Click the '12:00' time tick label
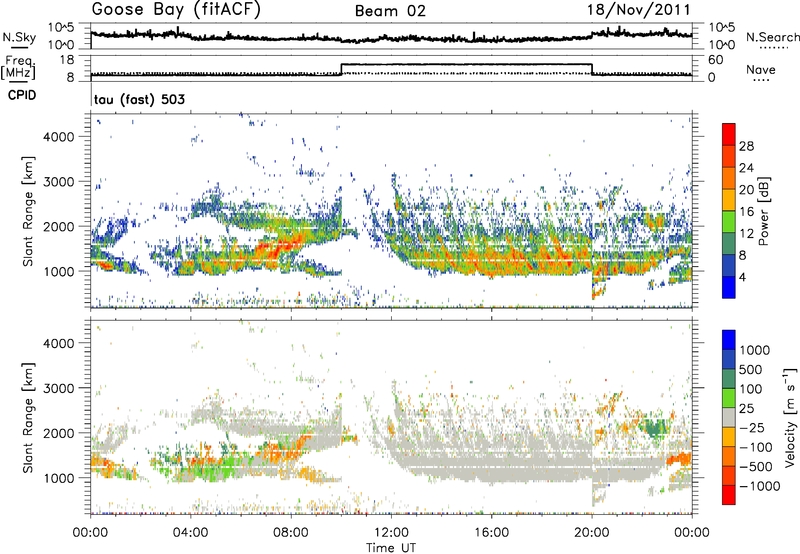Screen dimensions: 800x554 click(391, 533)
